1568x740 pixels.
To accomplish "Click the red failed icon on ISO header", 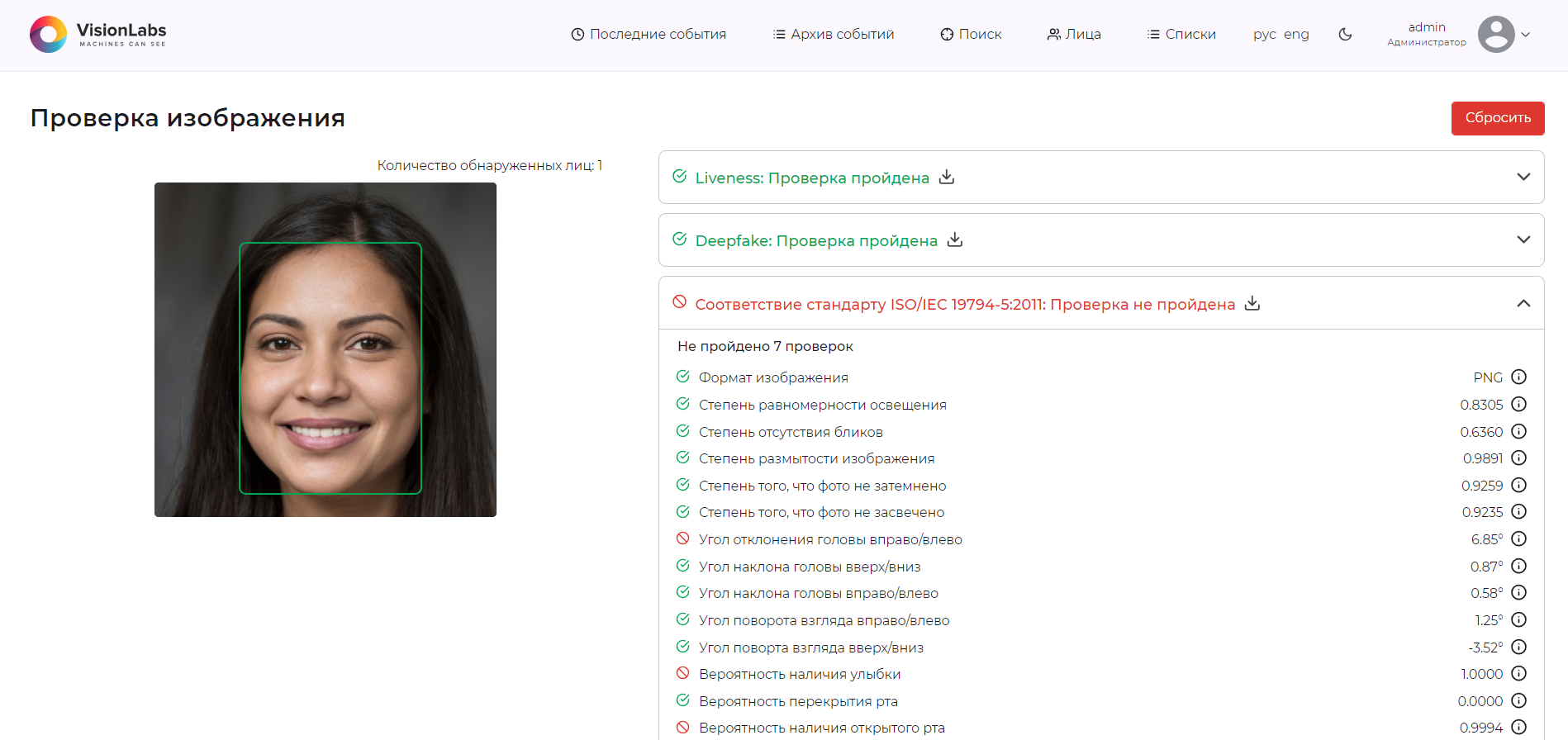I will 679,302.
